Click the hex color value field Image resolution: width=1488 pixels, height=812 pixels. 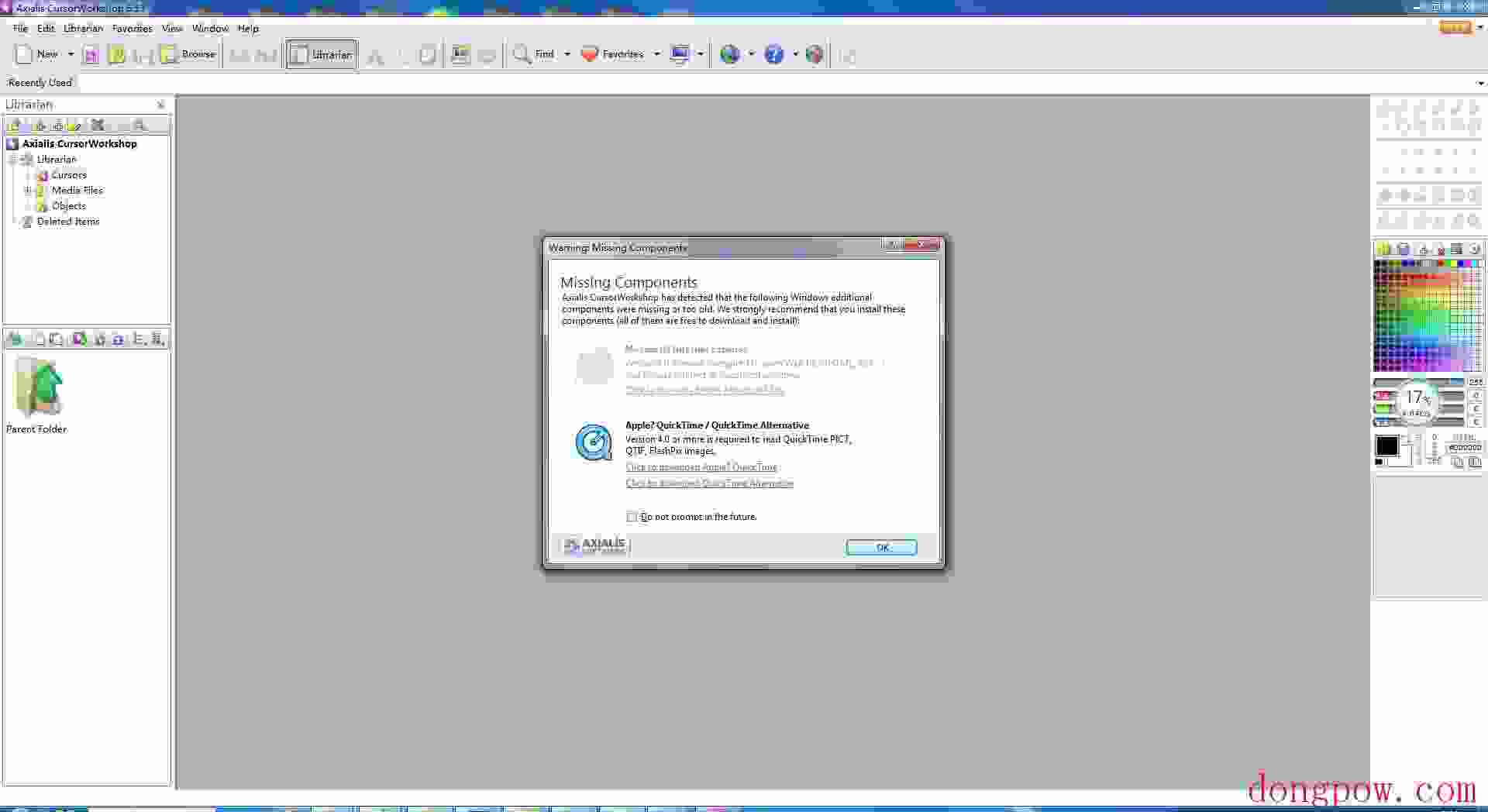[1465, 448]
